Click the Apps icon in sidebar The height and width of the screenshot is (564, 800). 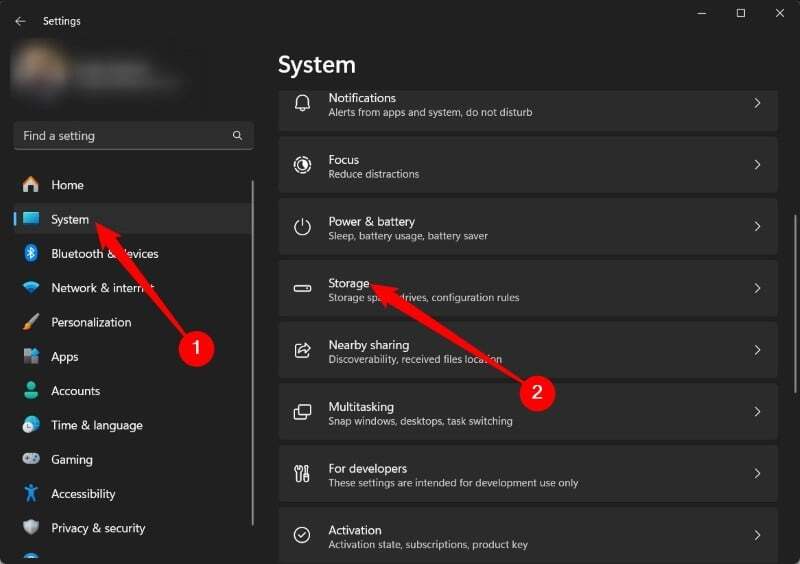tap(31, 356)
